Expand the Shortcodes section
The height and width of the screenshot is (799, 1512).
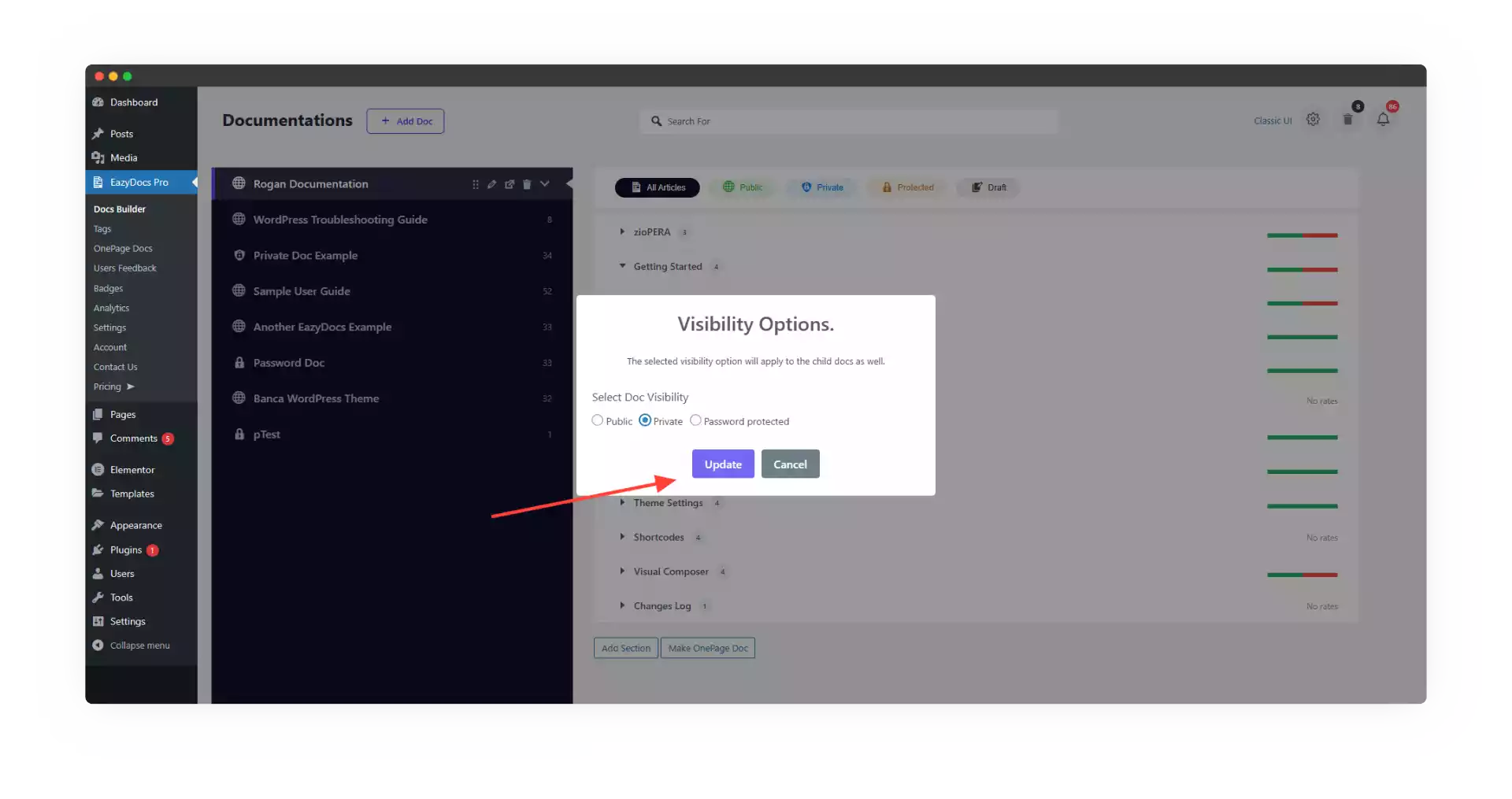click(x=621, y=537)
